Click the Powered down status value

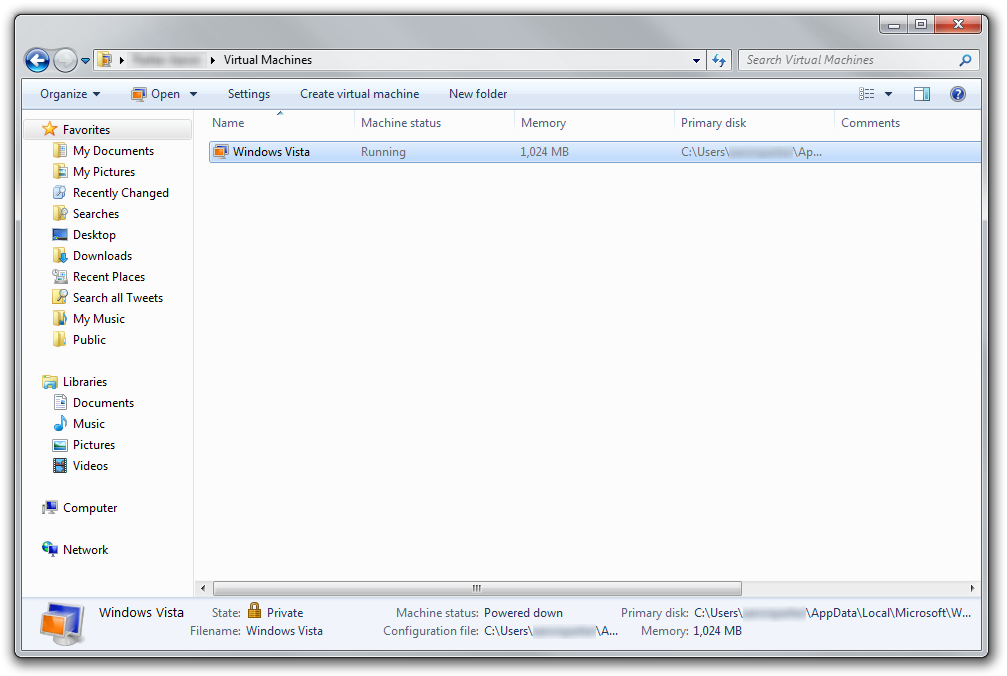(x=523, y=613)
